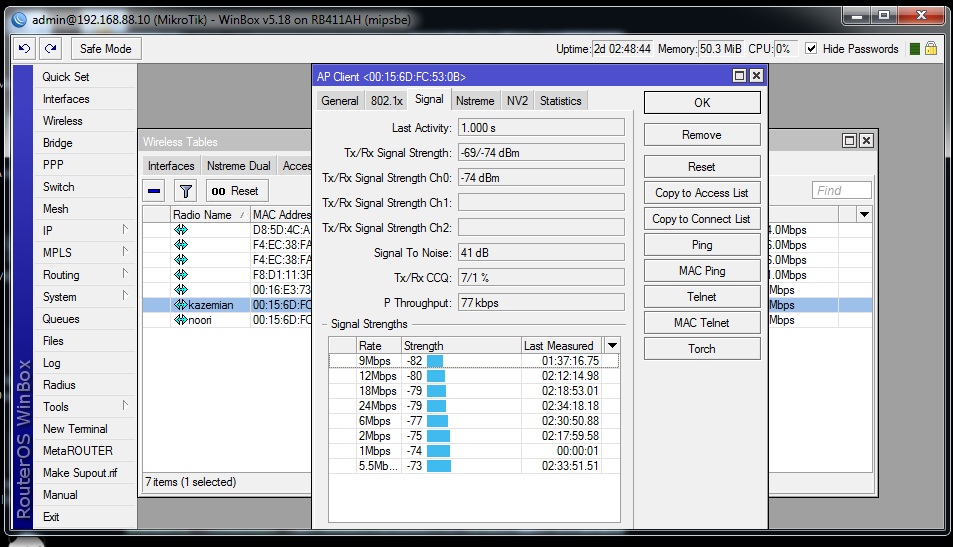This screenshot has width=953, height=547.
Task: Open the Statistics tab
Action: [x=560, y=101]
